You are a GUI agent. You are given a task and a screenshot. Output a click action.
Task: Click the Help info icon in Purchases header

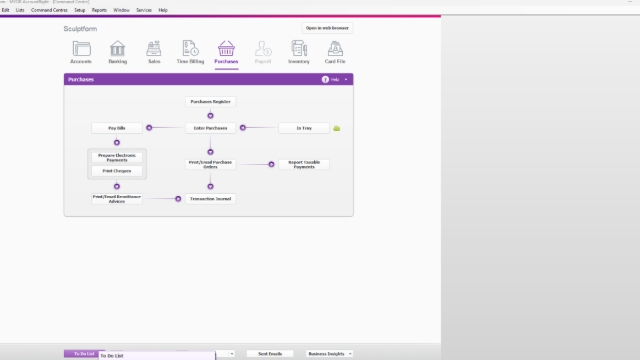click(325, 80)
